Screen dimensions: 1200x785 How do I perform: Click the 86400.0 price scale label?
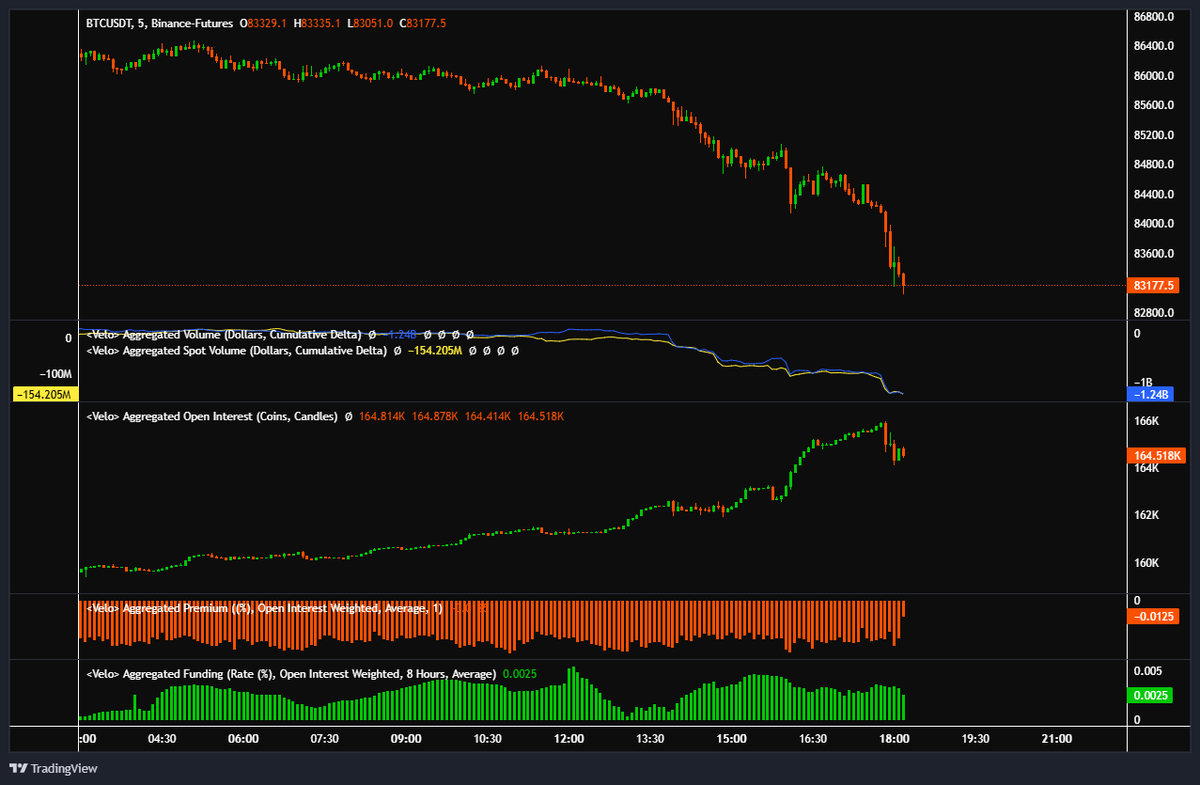point(1153,46)
